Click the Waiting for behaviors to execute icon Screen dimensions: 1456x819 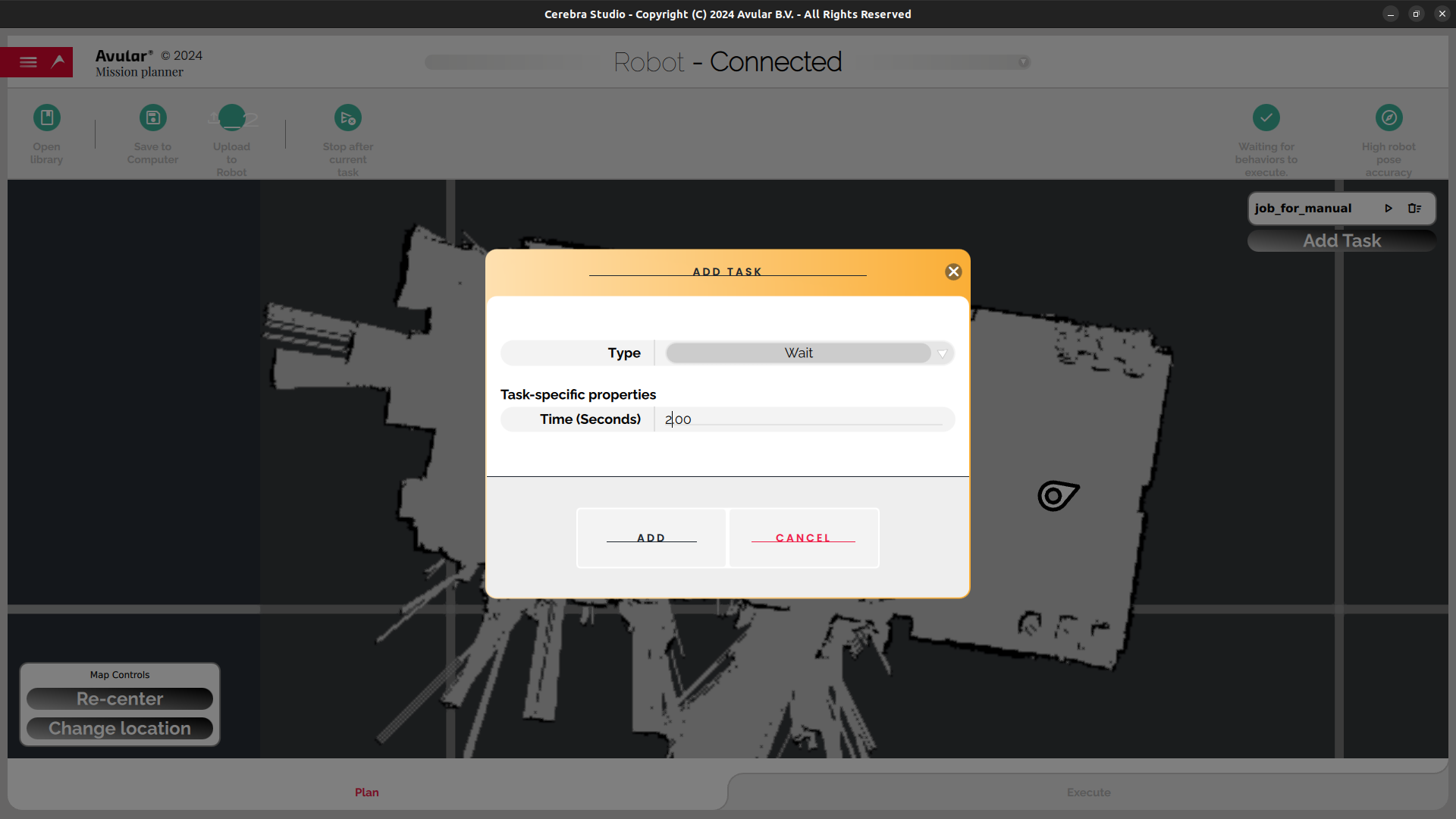pos(1267,118)
